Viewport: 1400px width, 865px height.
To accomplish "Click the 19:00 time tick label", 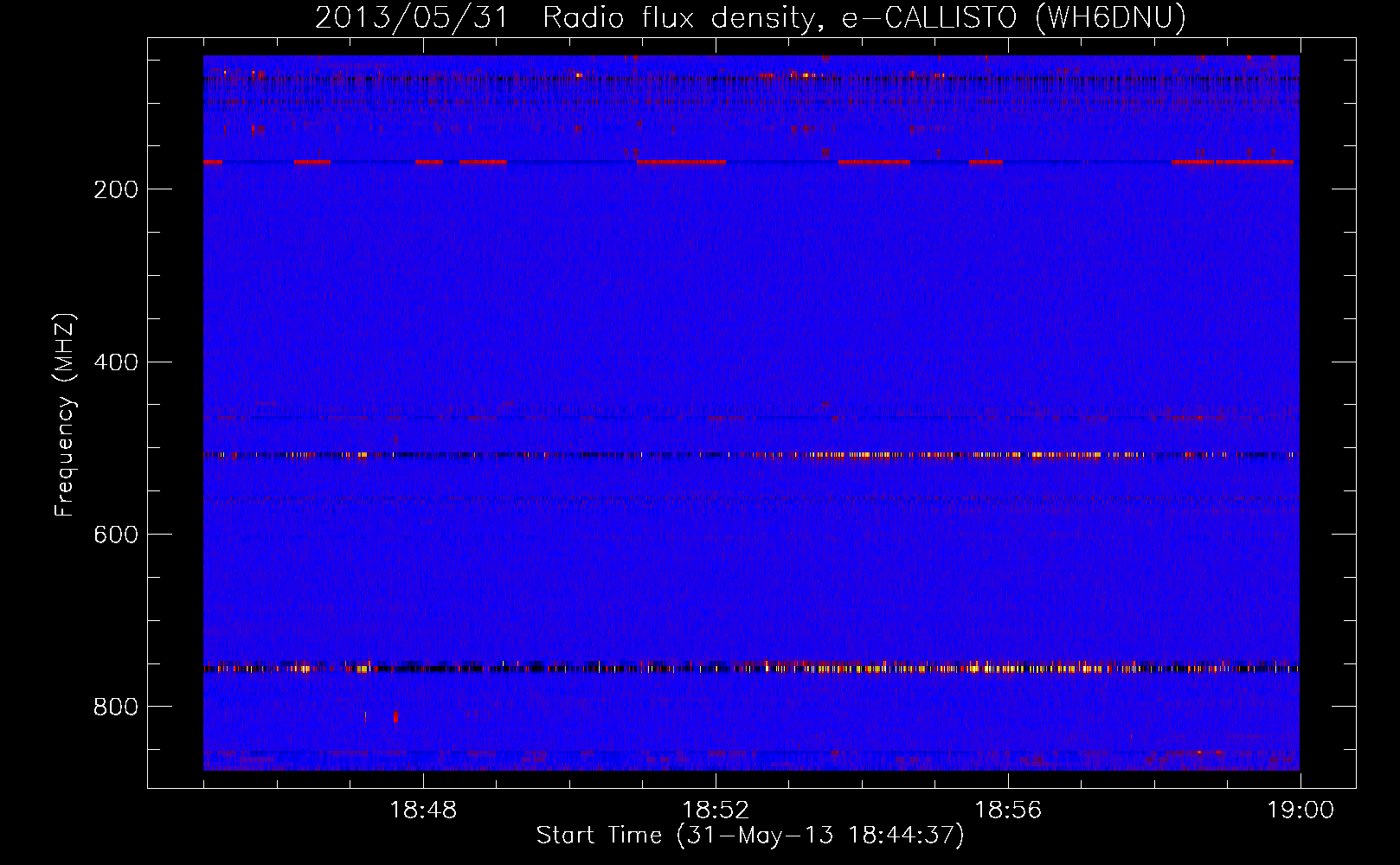I will 1300,811.
